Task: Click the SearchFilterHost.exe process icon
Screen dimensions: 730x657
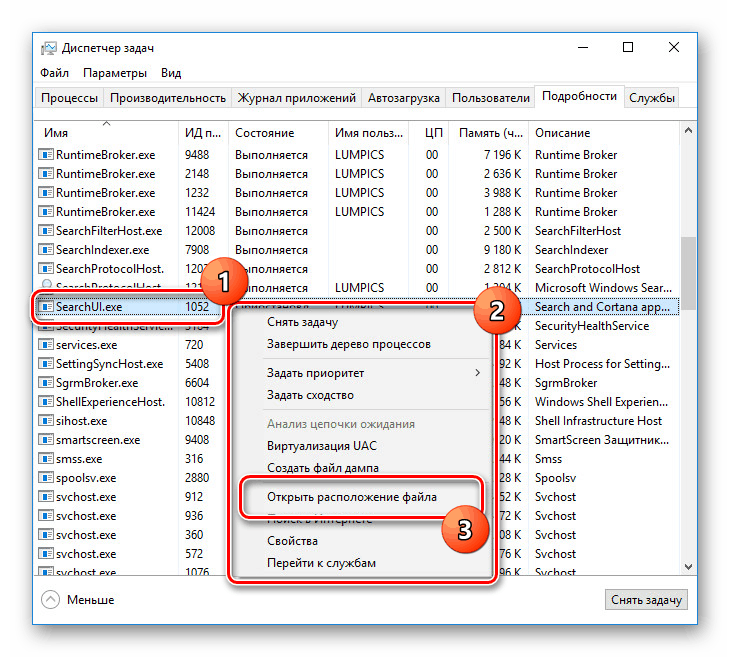Action: (x=46, y=231)
